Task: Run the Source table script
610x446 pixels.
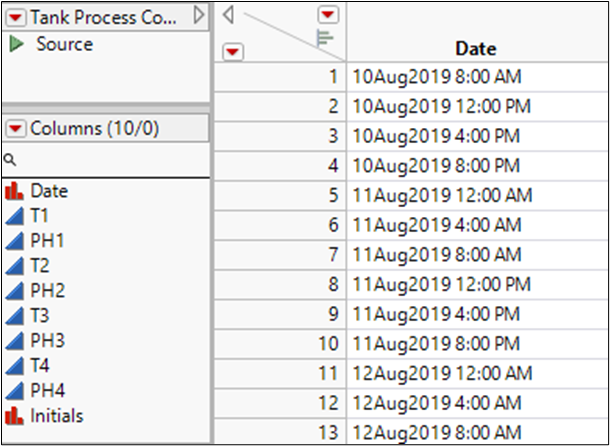Action: pos(17,44)
